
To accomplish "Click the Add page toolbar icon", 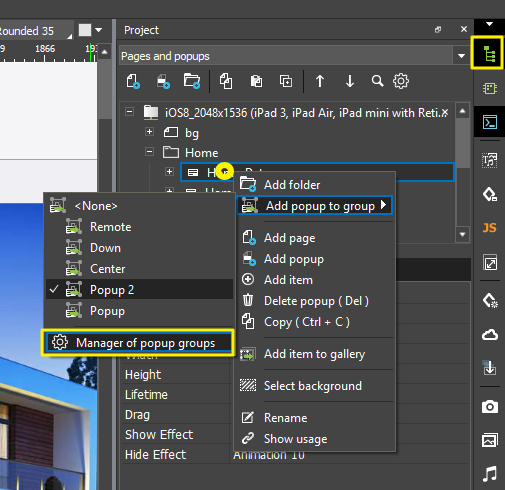I will (x=133, y=81).
